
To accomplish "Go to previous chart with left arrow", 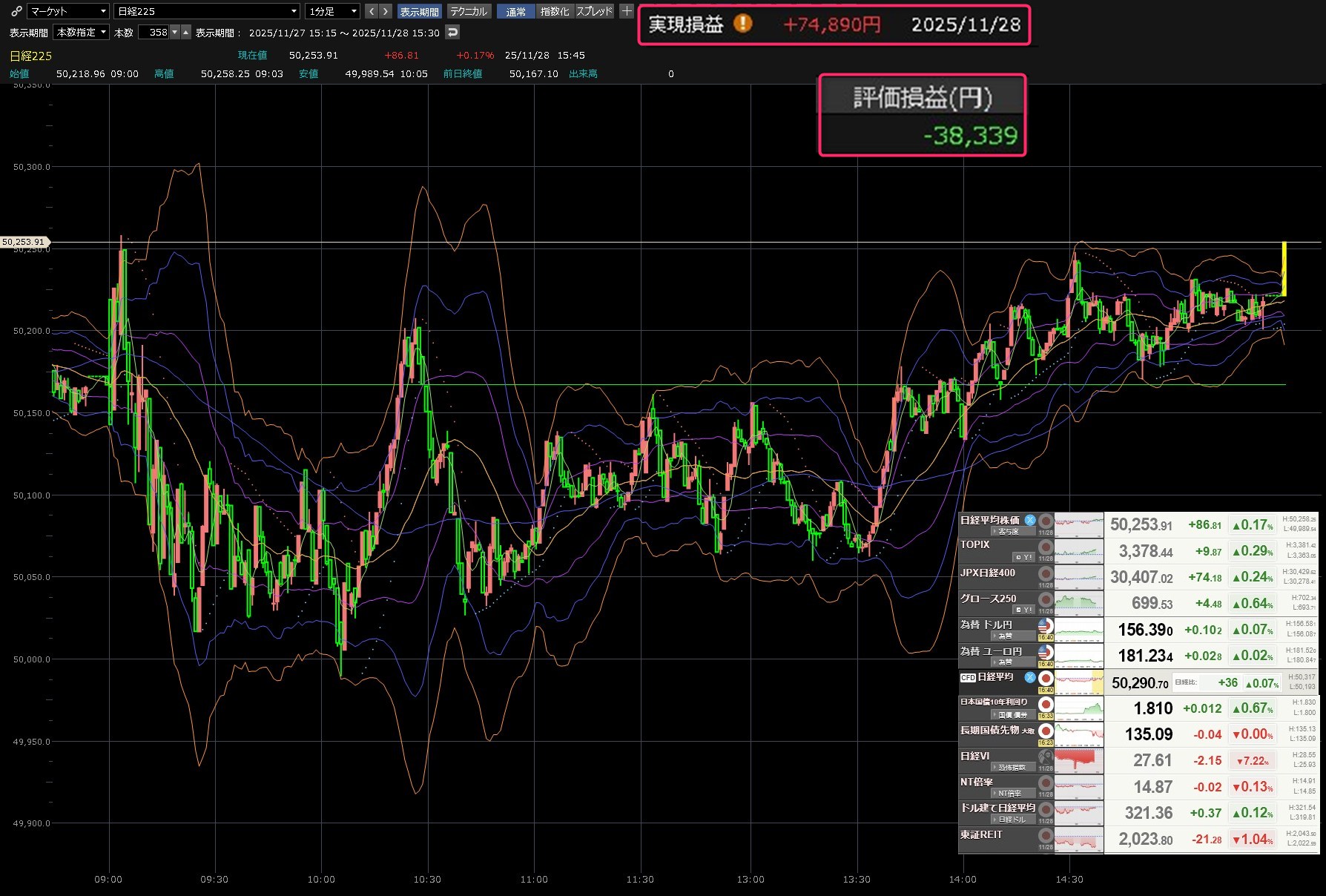I will coord(372,11).
